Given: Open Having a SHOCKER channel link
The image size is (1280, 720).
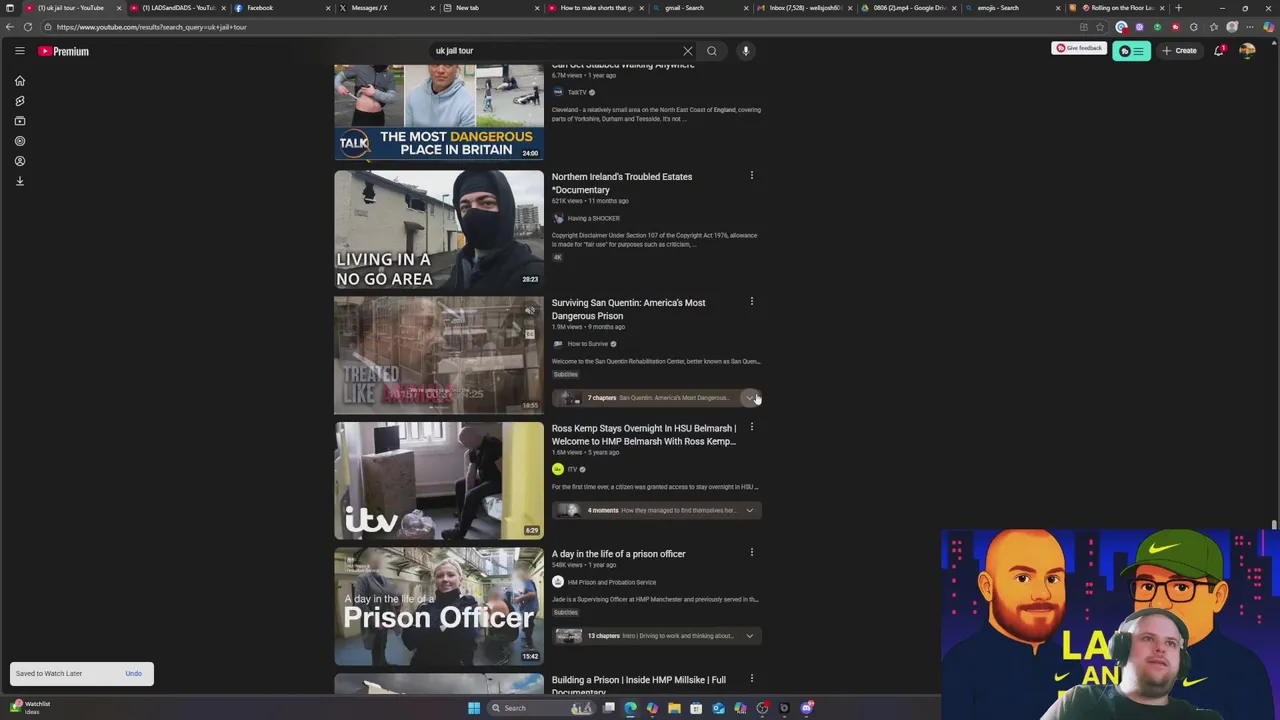Looking at the screenshot, I should pos(593,218).
